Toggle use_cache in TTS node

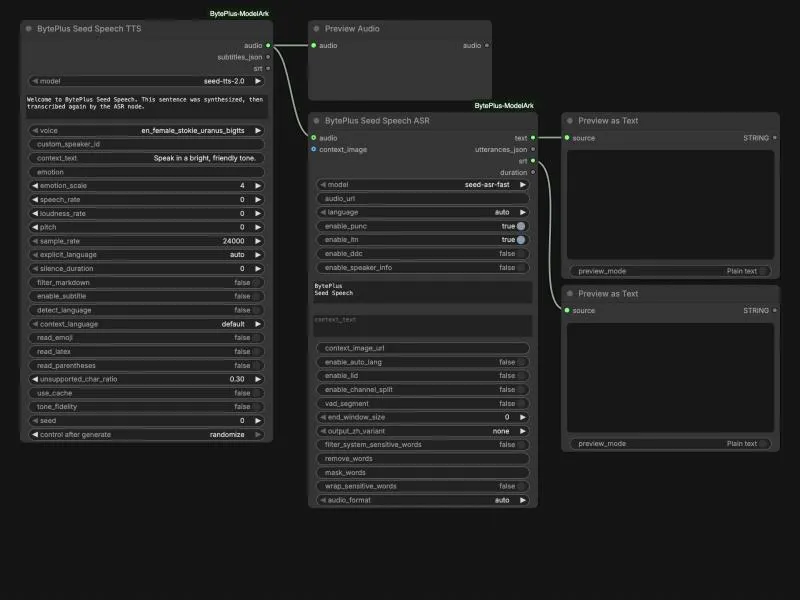[256, 393]
